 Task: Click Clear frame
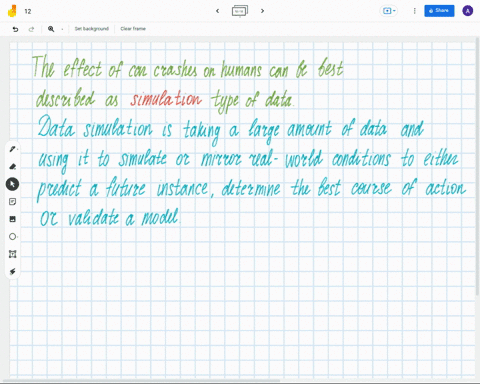133,29
